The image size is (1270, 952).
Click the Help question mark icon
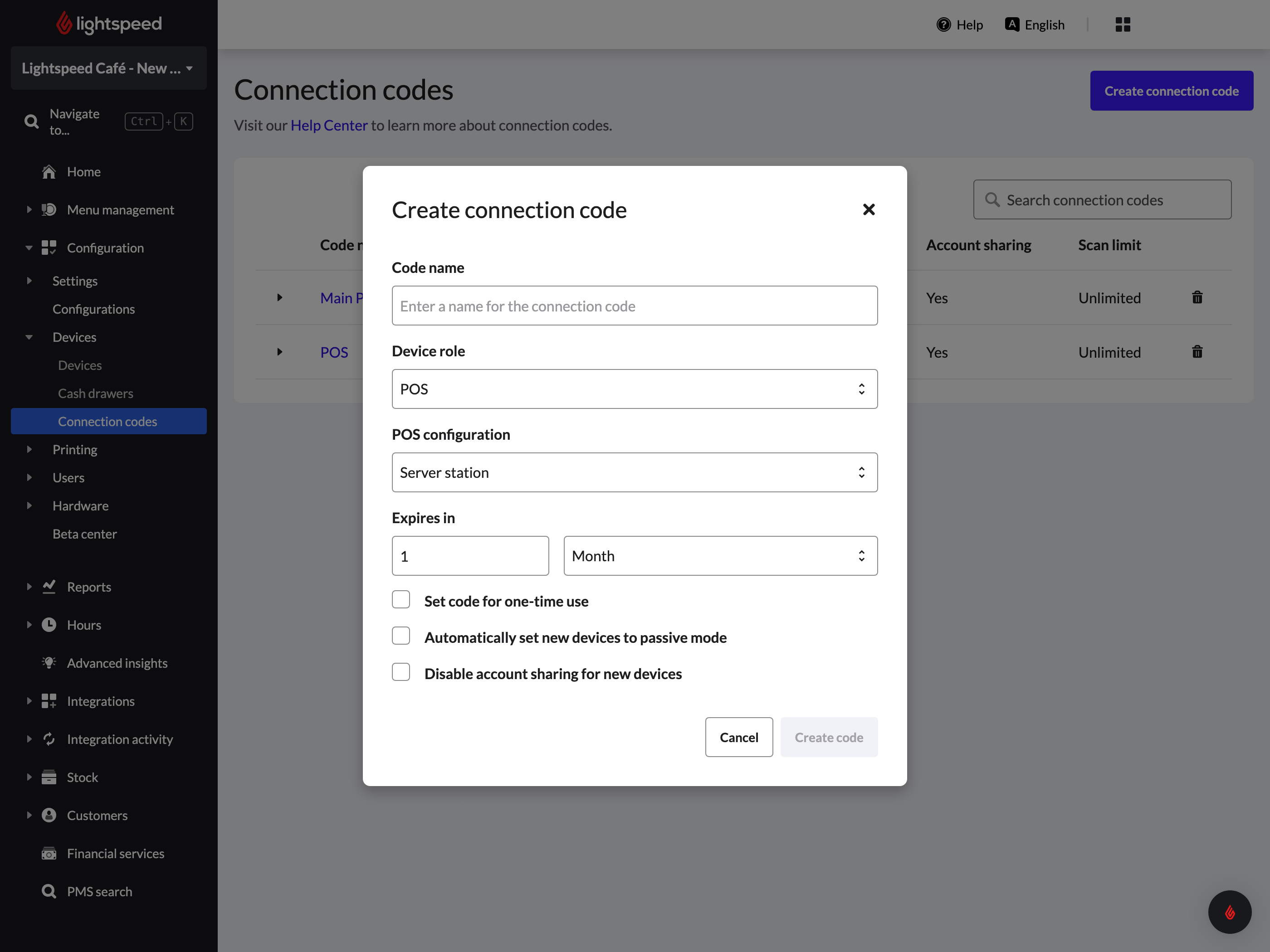tap(943, 24)
